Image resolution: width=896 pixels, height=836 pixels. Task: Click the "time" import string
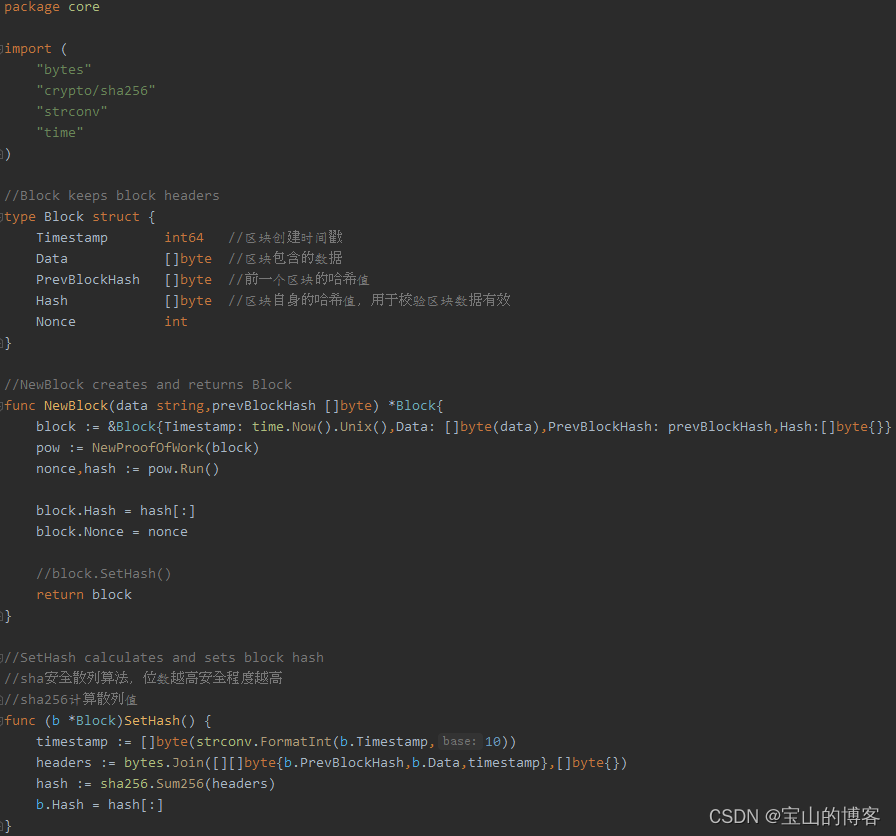tap(60, 133)
